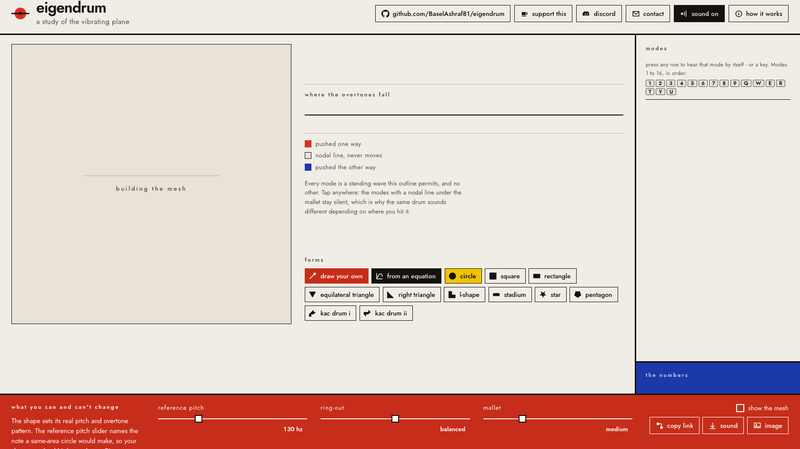800x449 pixels.
Task: Click mode key 7
Action: point(713,83)
